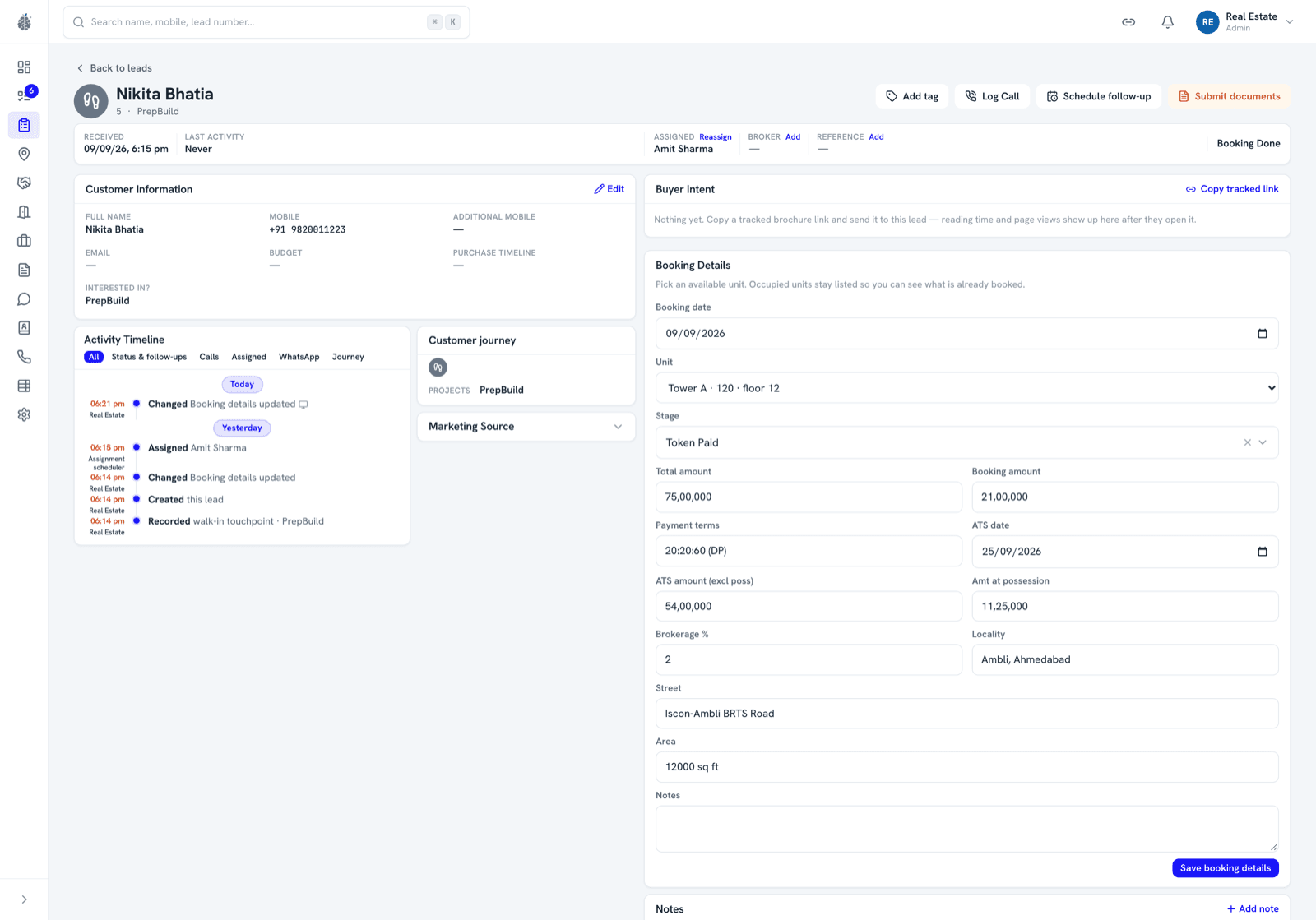Click Save booking details button
The image size is (1316, 920).
(1226, 868)
